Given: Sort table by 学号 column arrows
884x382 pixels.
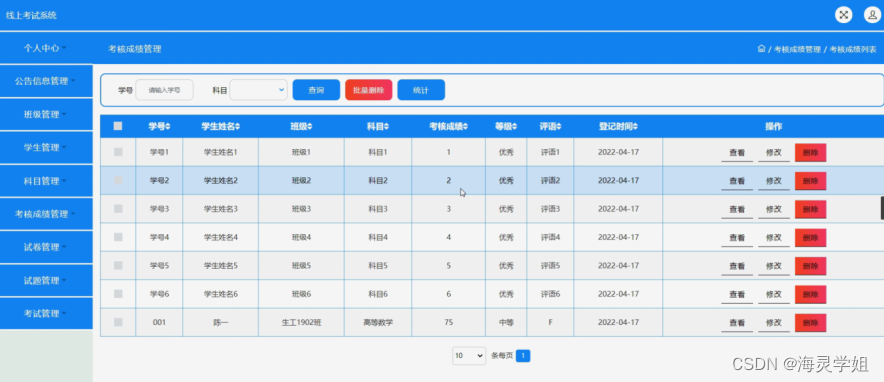Looking at the screenshot, I should pyautogui.click(x=168, y=127).
